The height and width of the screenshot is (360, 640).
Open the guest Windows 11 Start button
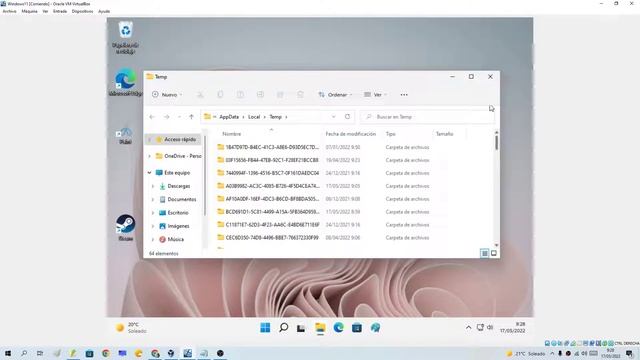click(265, 328)
